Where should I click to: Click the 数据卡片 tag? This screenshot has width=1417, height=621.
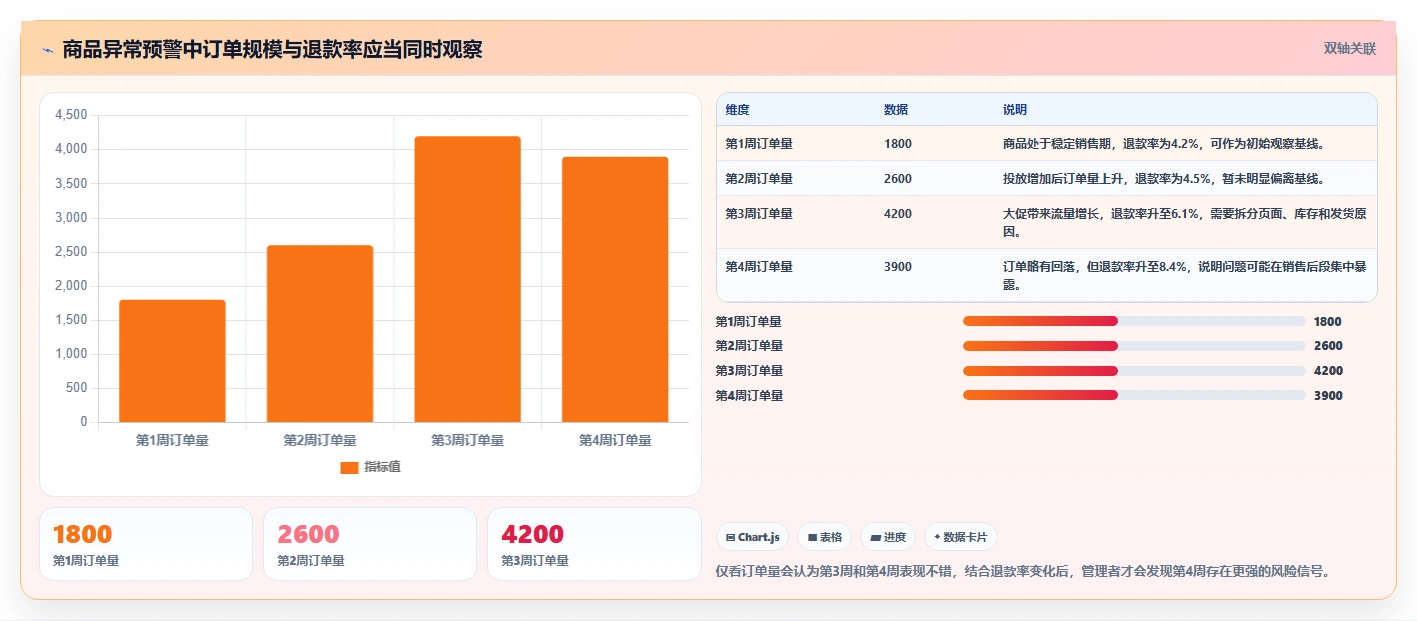tap(960, 537)
